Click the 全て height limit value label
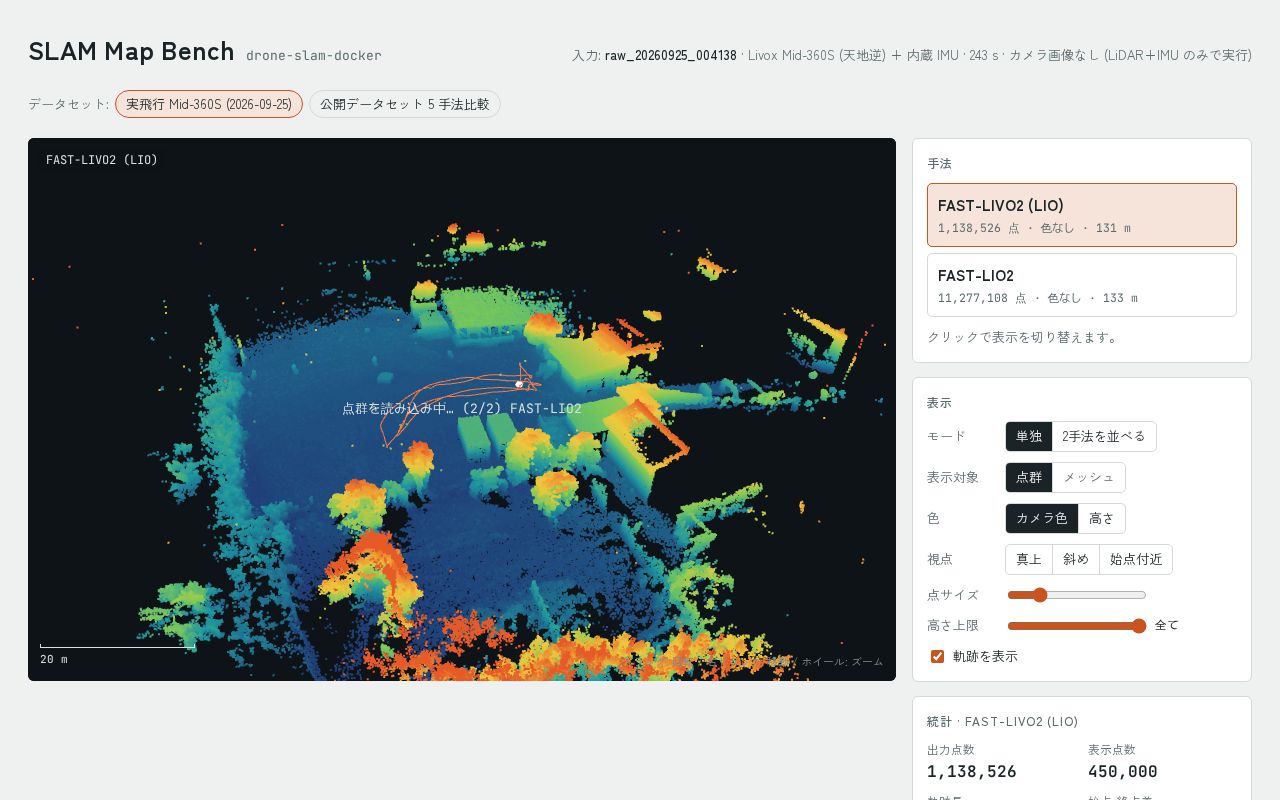The width and height of the screenshot is (1280, 800). click(1167, 626)
